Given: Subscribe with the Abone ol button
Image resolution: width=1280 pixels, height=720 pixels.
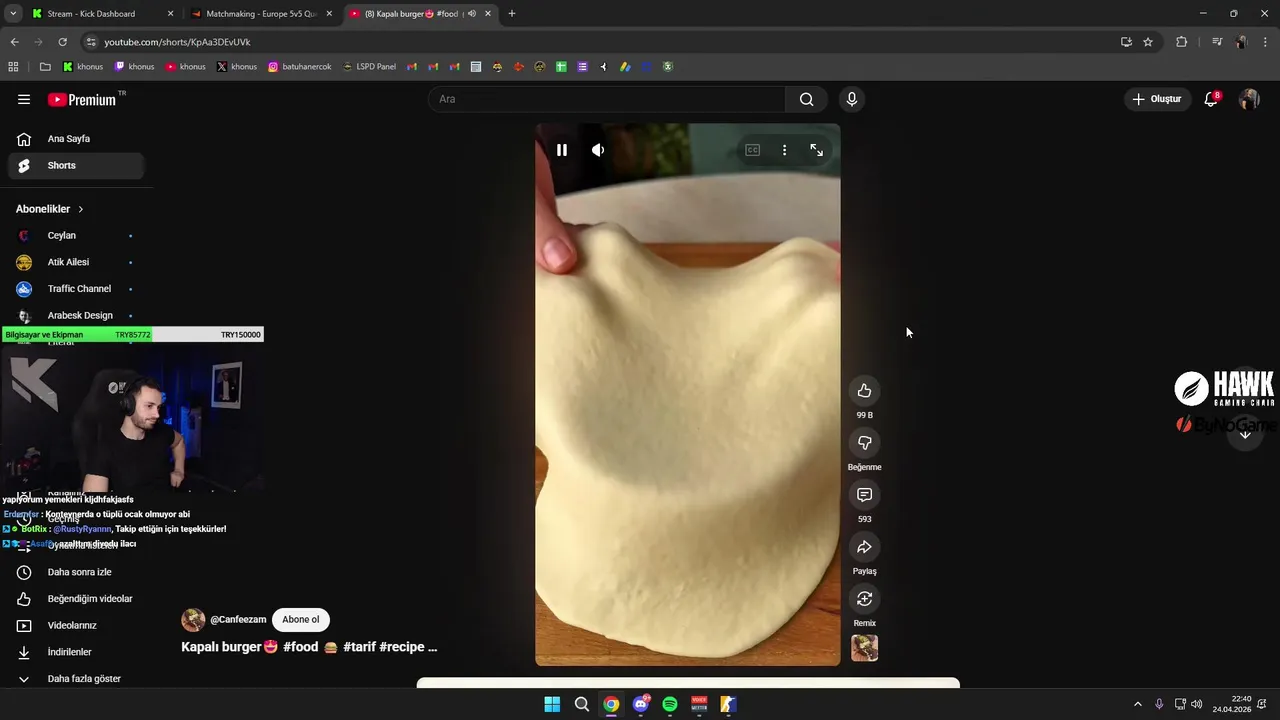Looking at the screenshot, I should click(301, 620).
